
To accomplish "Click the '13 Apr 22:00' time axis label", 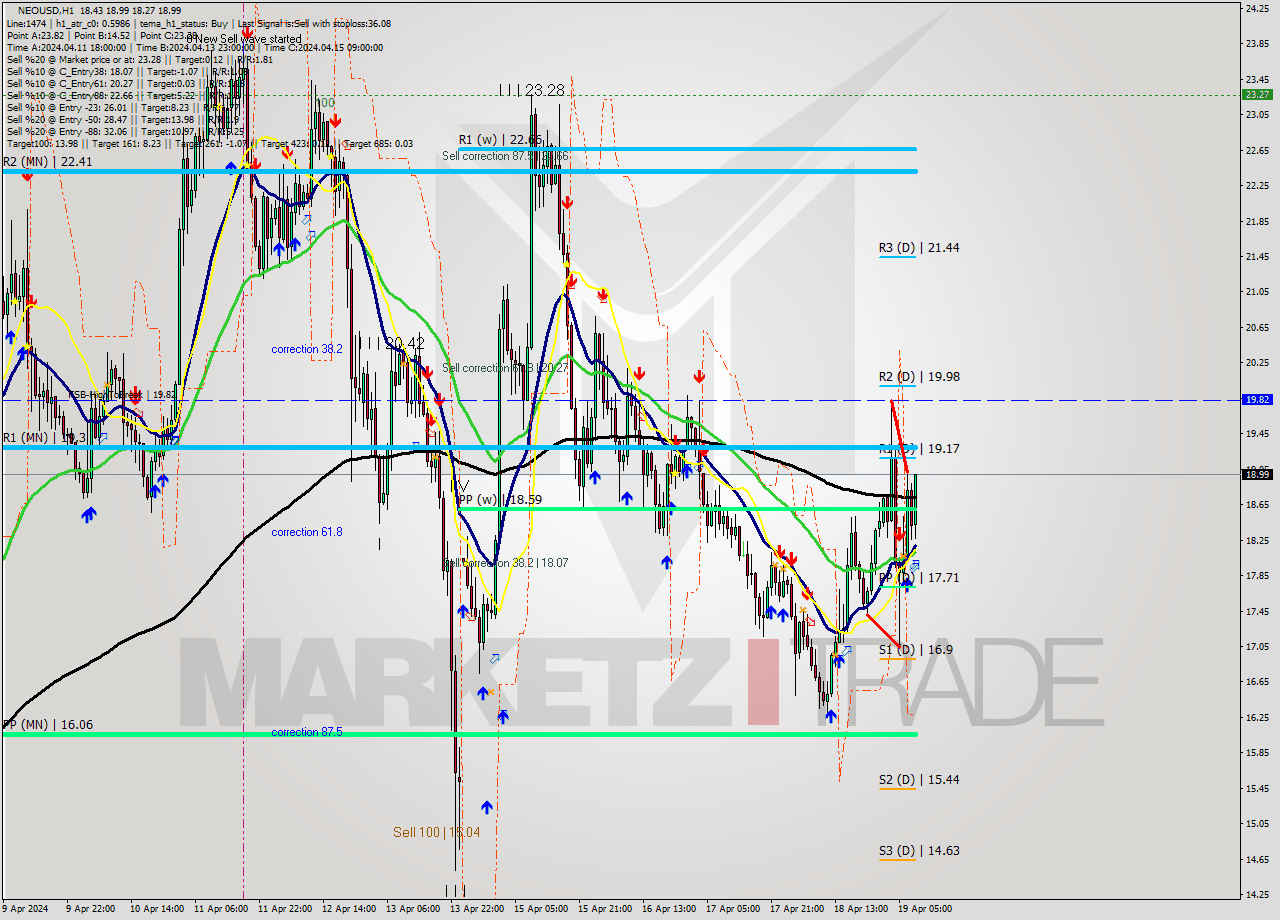I will coord(477,909).
